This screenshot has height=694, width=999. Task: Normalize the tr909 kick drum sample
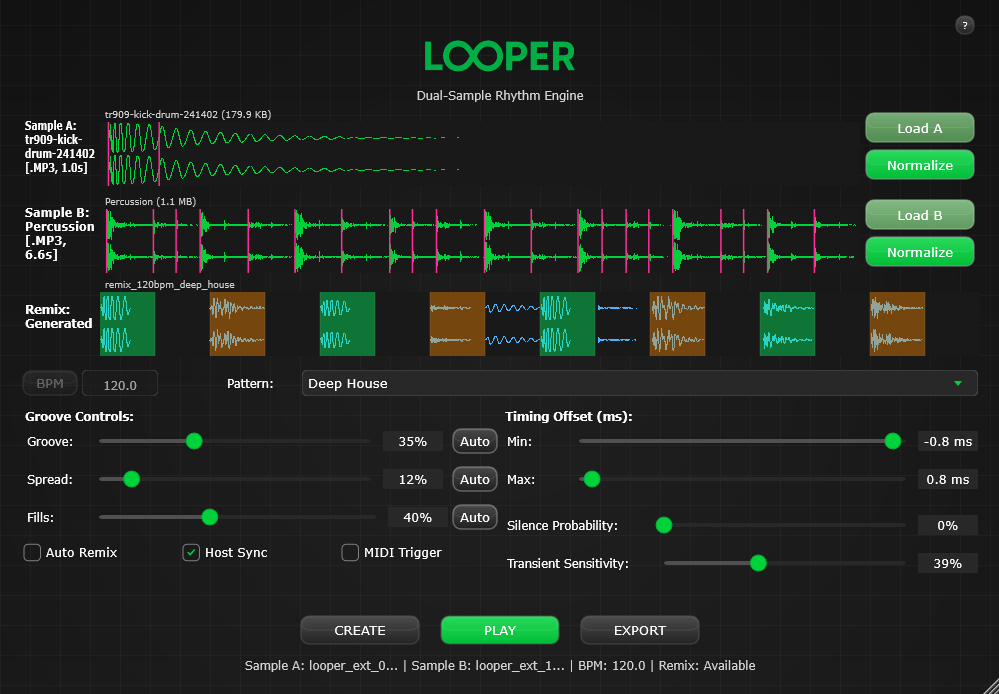pos(919,164)
